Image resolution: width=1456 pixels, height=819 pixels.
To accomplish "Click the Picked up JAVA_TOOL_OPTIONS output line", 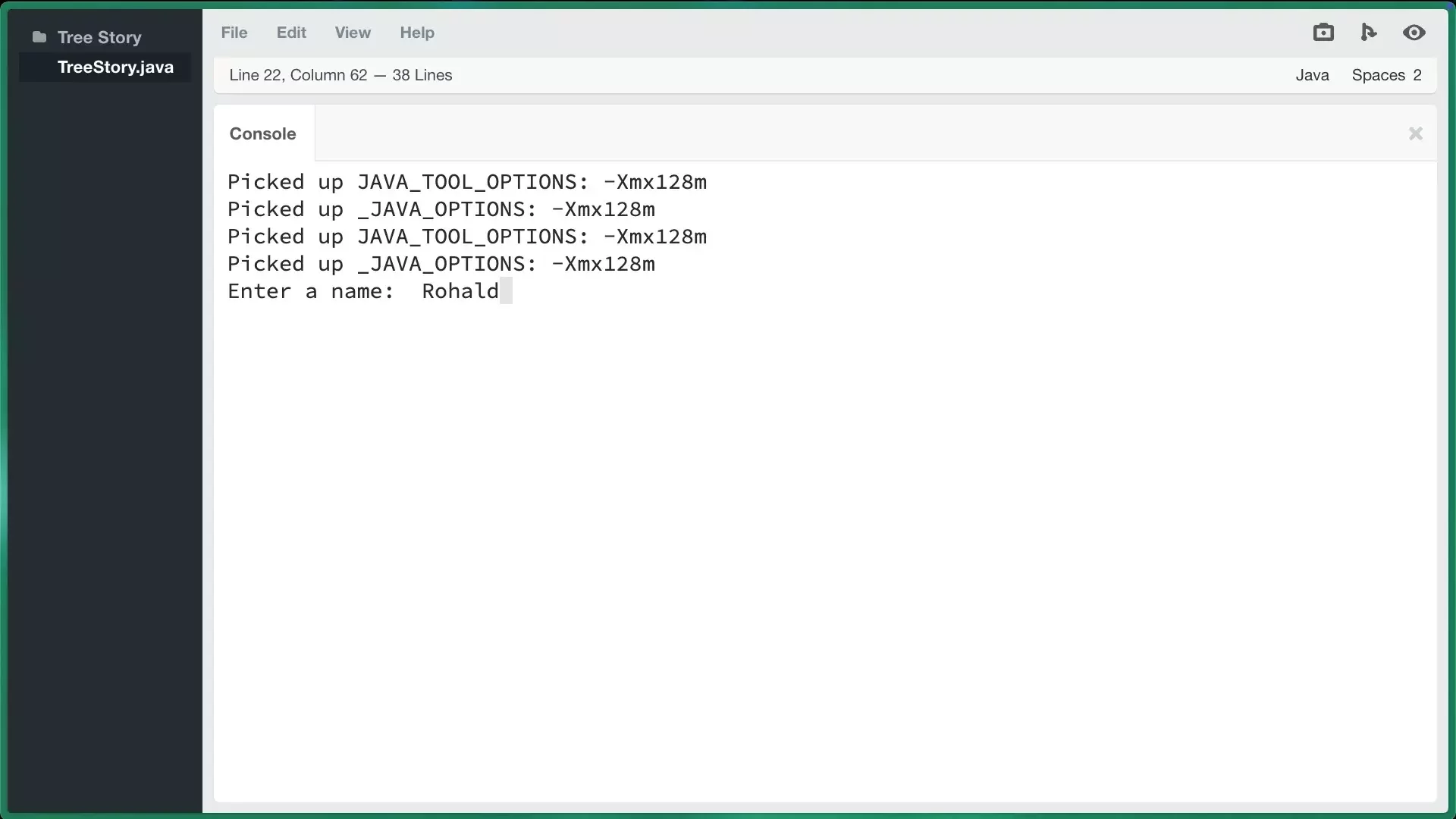I will coord(467,181).
